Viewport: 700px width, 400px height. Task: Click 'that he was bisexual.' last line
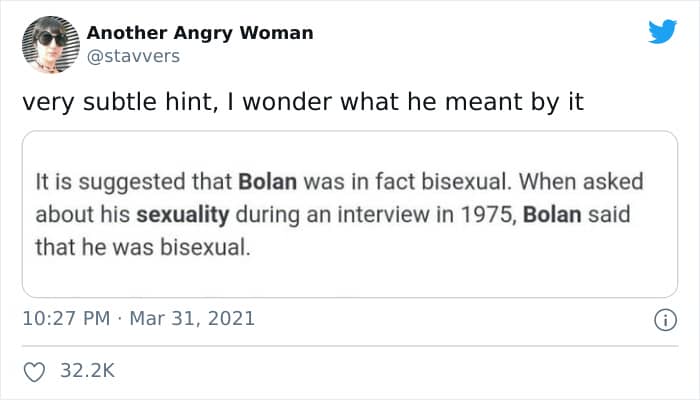tap(138, 246)
